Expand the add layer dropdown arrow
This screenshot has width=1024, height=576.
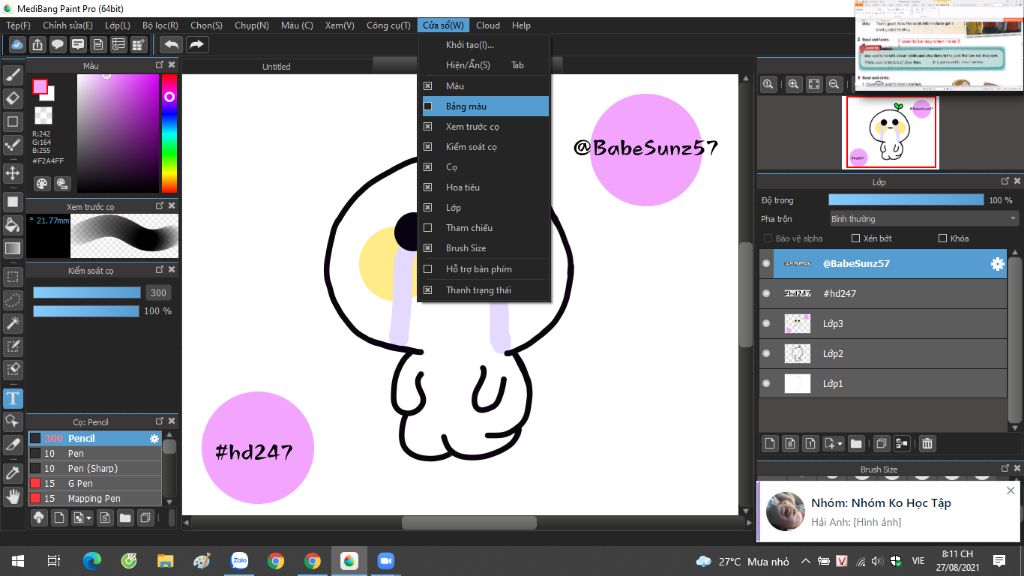tap(840, 444)
